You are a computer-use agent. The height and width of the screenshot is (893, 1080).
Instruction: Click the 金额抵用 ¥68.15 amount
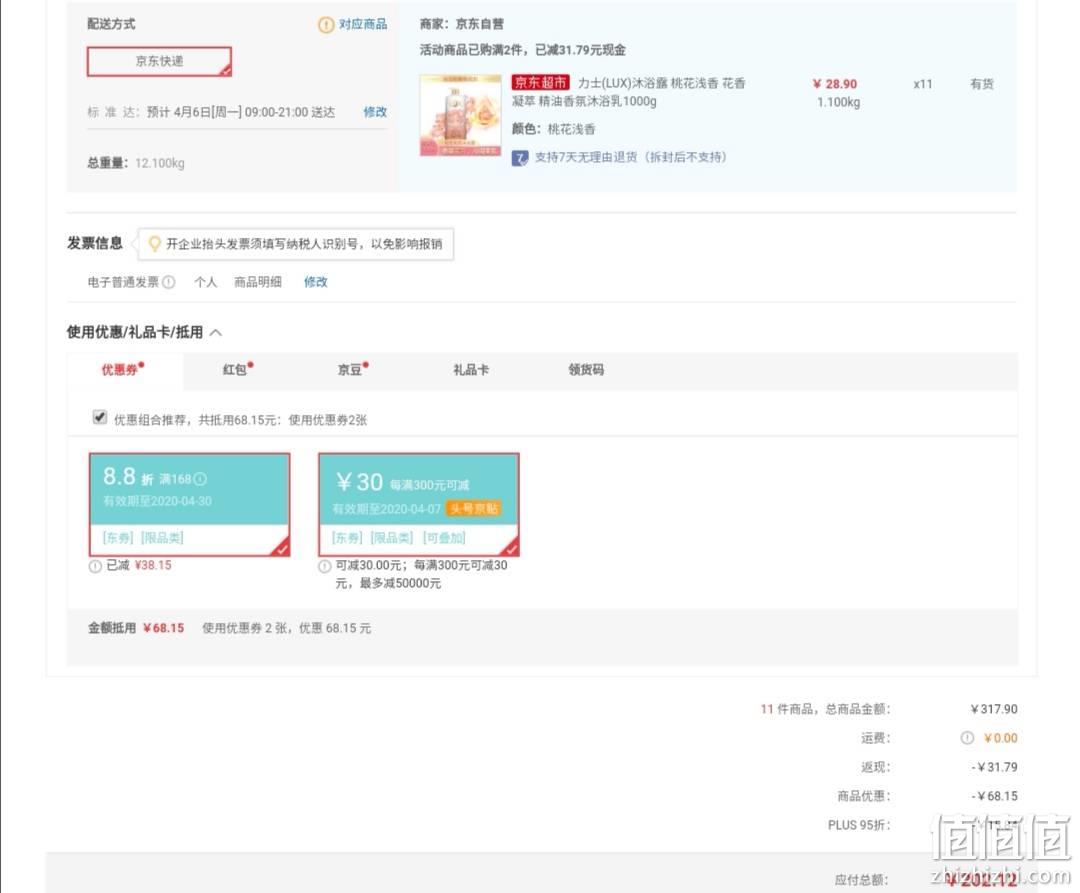[163, 628]
